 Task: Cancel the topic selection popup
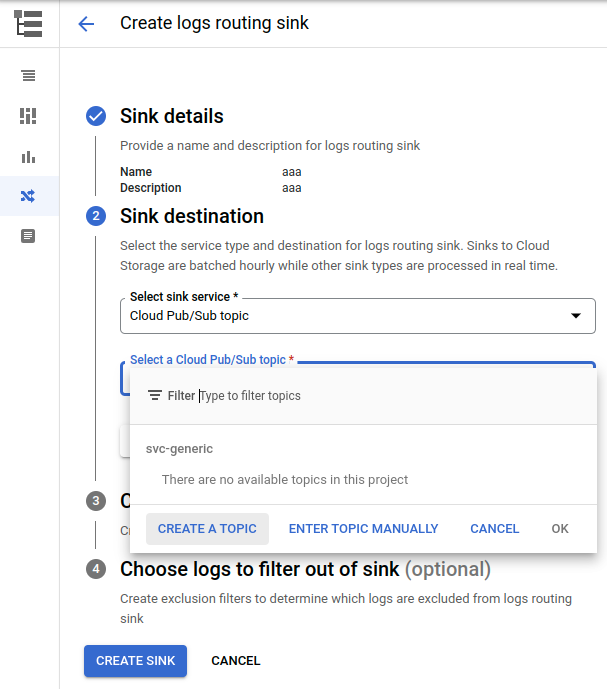(494, 529)
